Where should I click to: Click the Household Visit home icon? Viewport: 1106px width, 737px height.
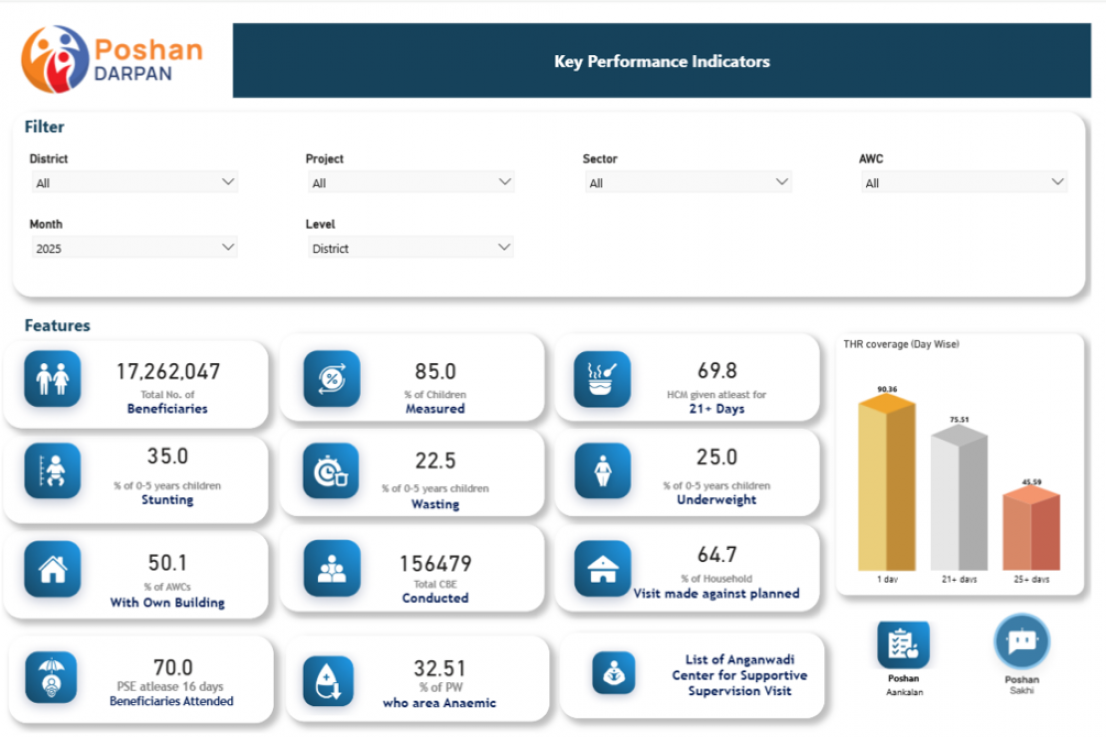coord(602,569)
